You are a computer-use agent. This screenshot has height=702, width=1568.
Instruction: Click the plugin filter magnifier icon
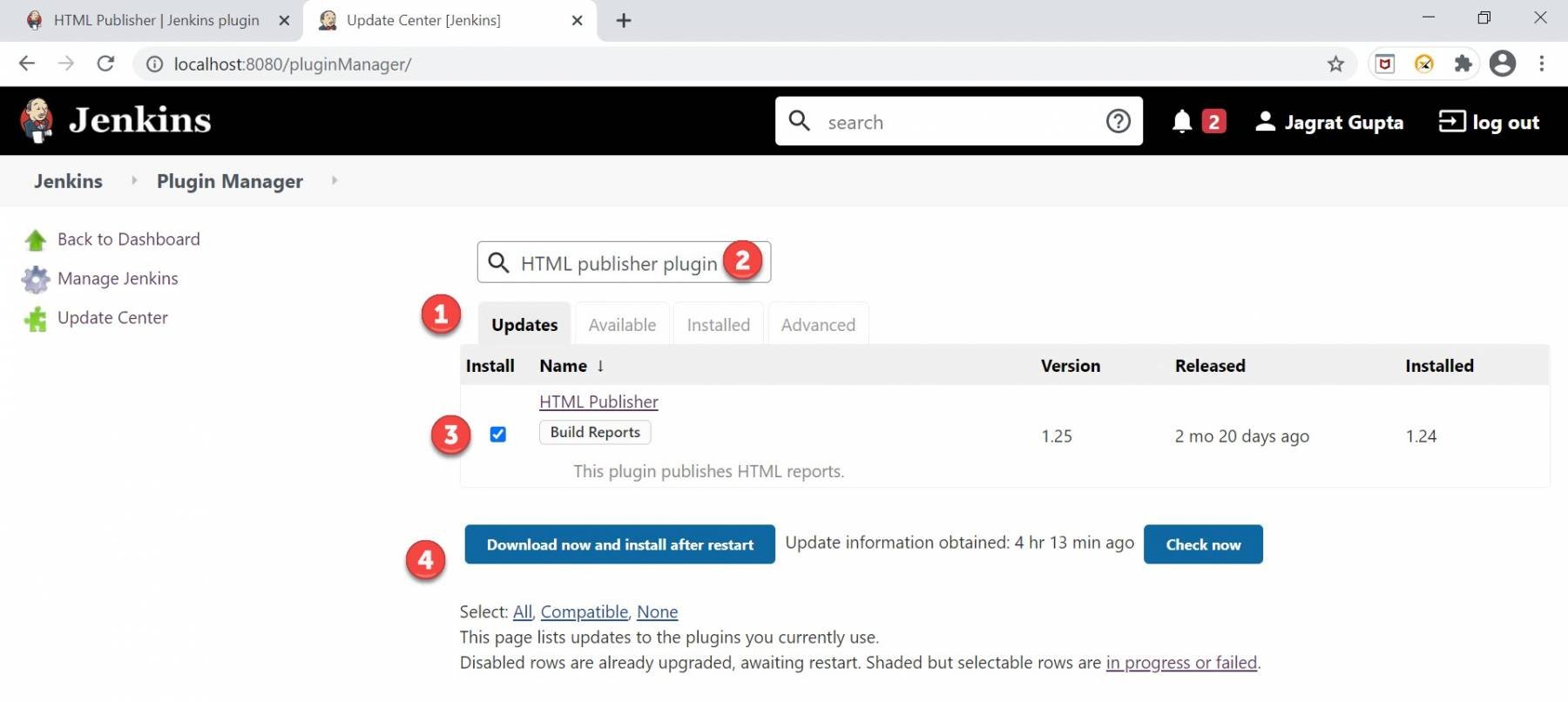pos(498,262)
